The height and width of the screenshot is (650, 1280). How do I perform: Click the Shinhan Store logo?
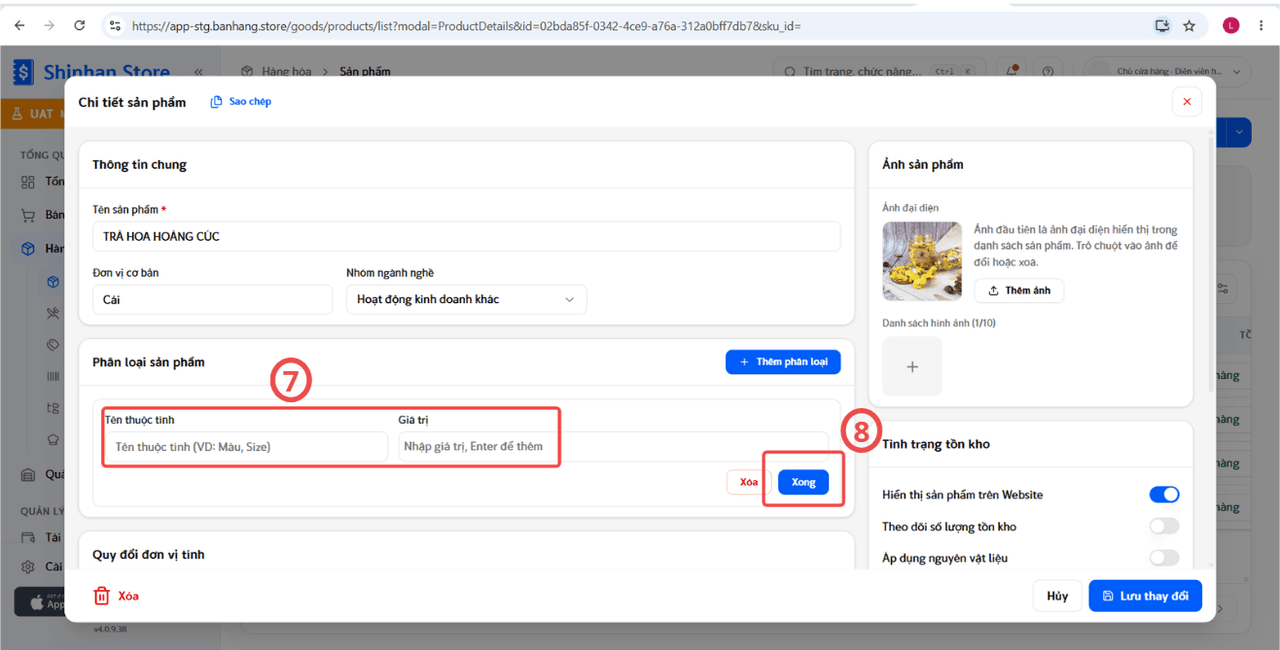tap(91, 72)
